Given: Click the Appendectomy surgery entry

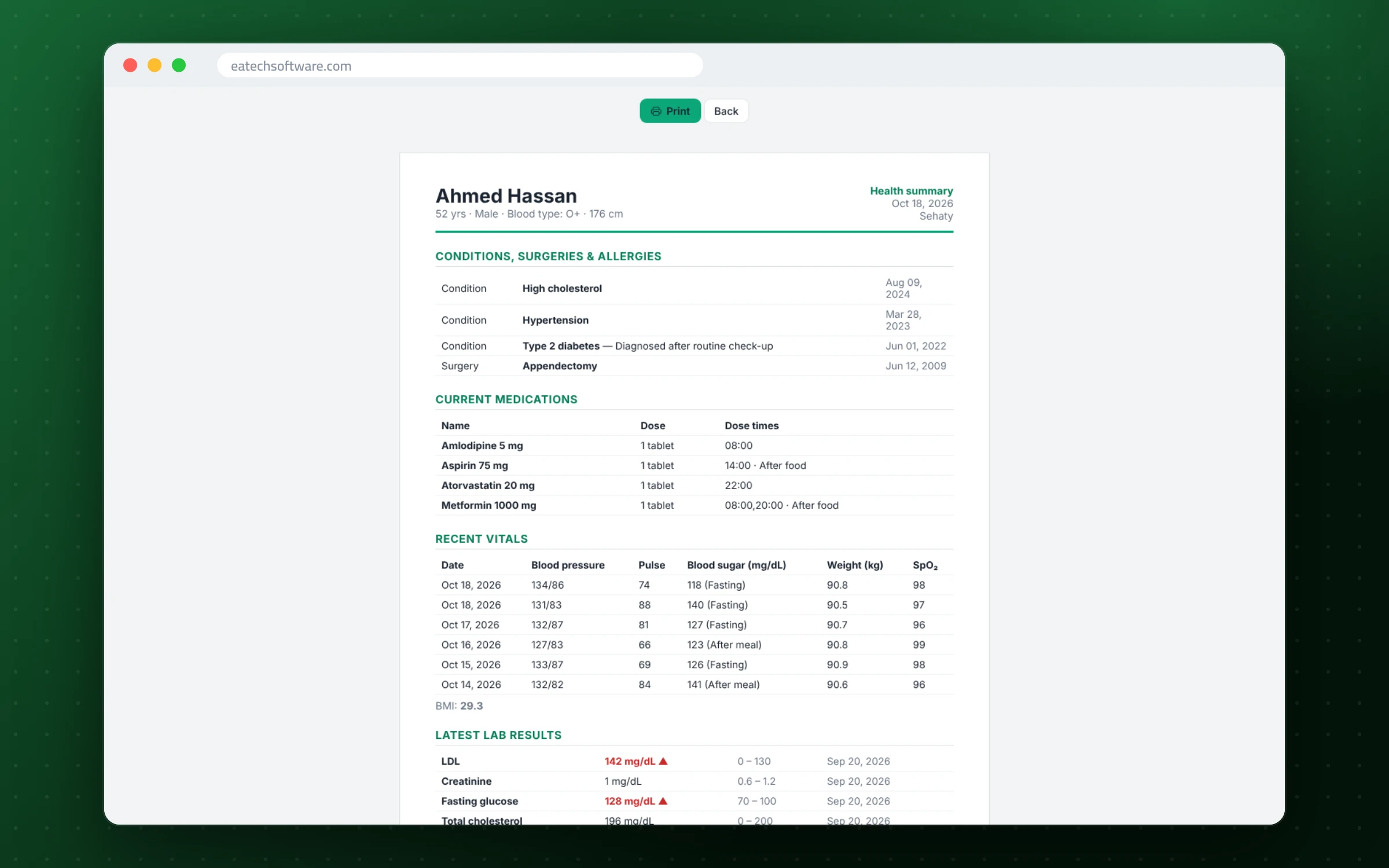Looking at the screenshot, I should (560, 366).
